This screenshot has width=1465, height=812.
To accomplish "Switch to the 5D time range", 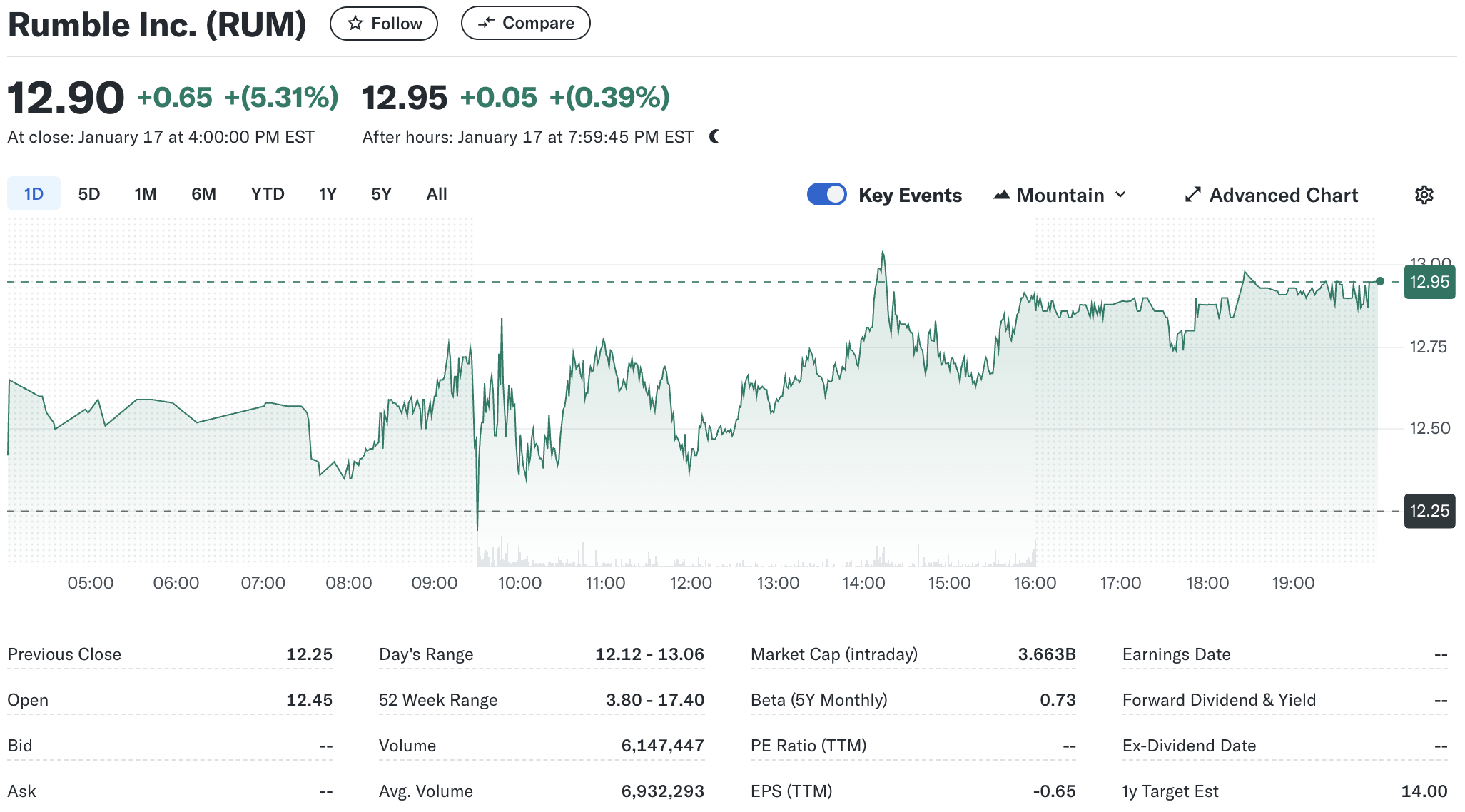I will click(x=89, y=194).
